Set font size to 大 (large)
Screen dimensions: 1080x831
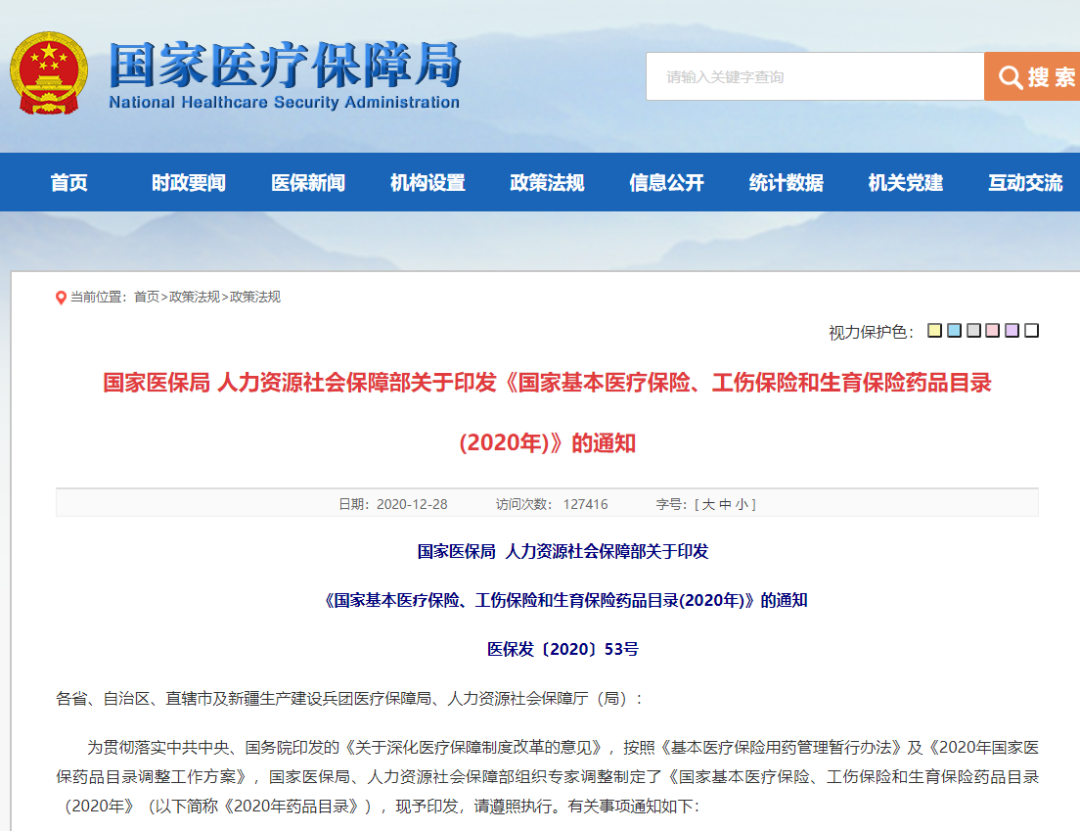click(x=708, y=504)
